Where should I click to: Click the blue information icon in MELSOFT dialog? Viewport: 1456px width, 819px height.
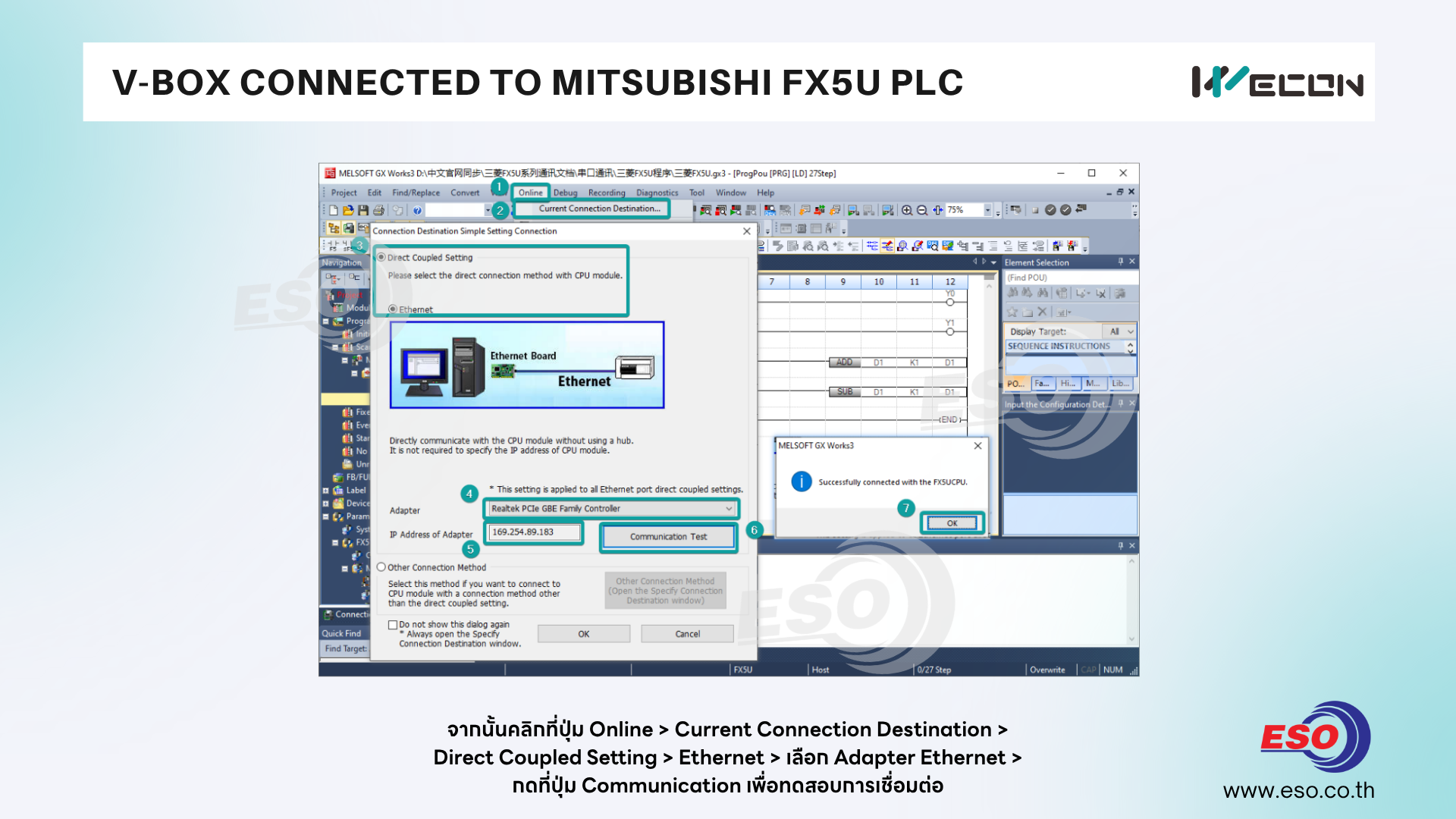[x=802, y=482]
